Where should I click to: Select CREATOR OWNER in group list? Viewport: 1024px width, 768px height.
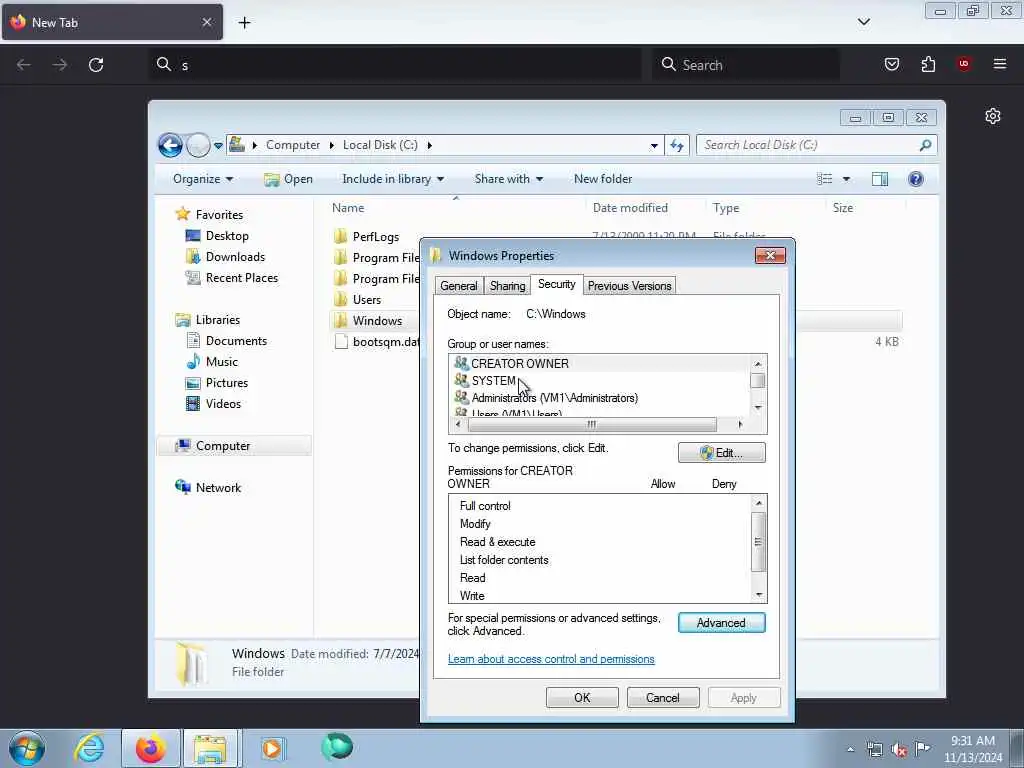(520, 364)
